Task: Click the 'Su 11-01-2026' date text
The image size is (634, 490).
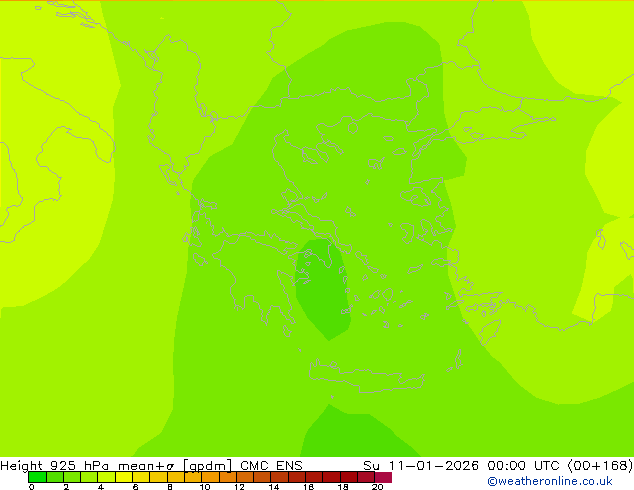Action: (x=421, y=465)
